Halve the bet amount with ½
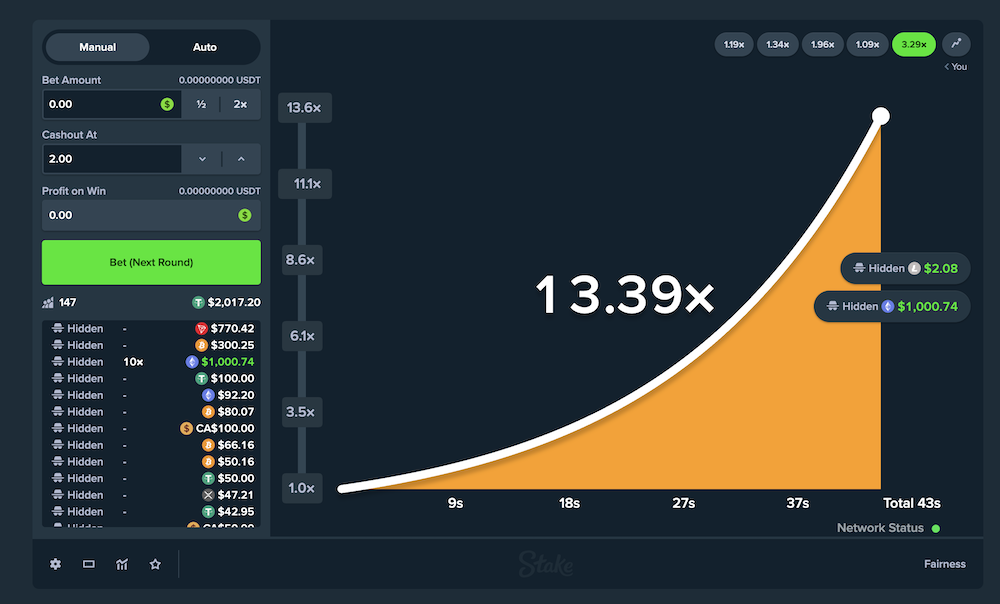The image size is (1000, 604). (x=201, y=104)
